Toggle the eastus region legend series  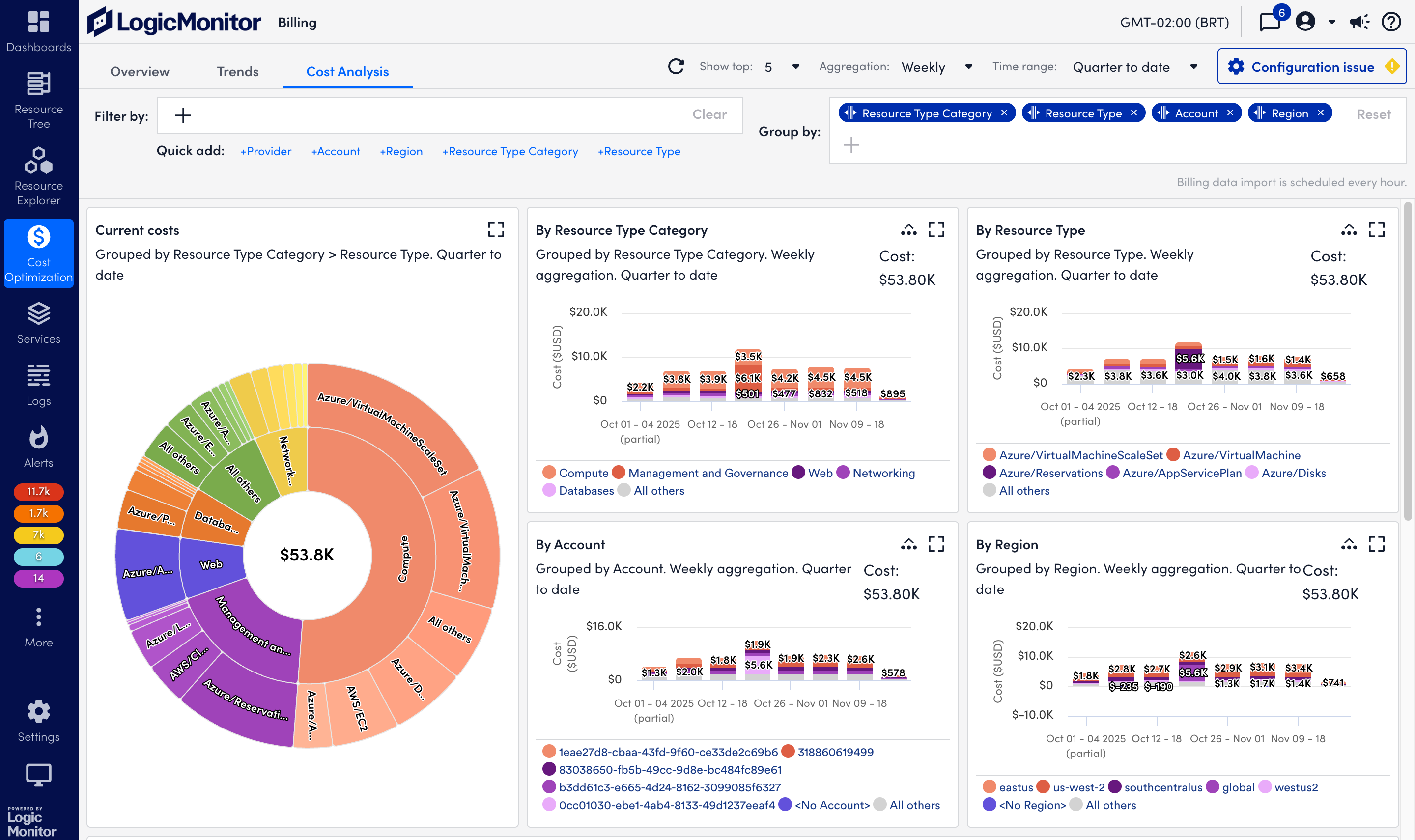pos(1008,787)
